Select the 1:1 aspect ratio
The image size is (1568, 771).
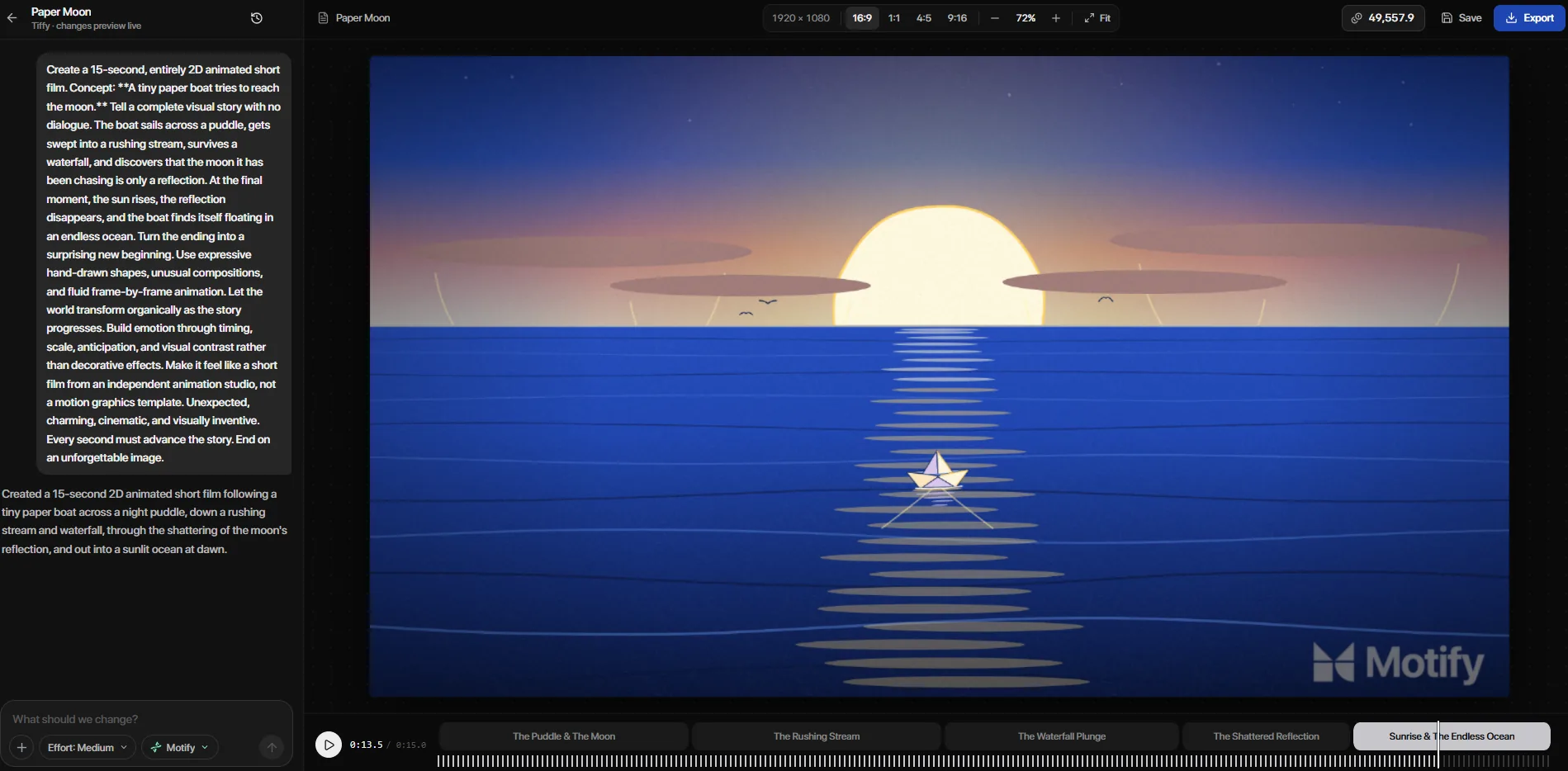point(894,18)
